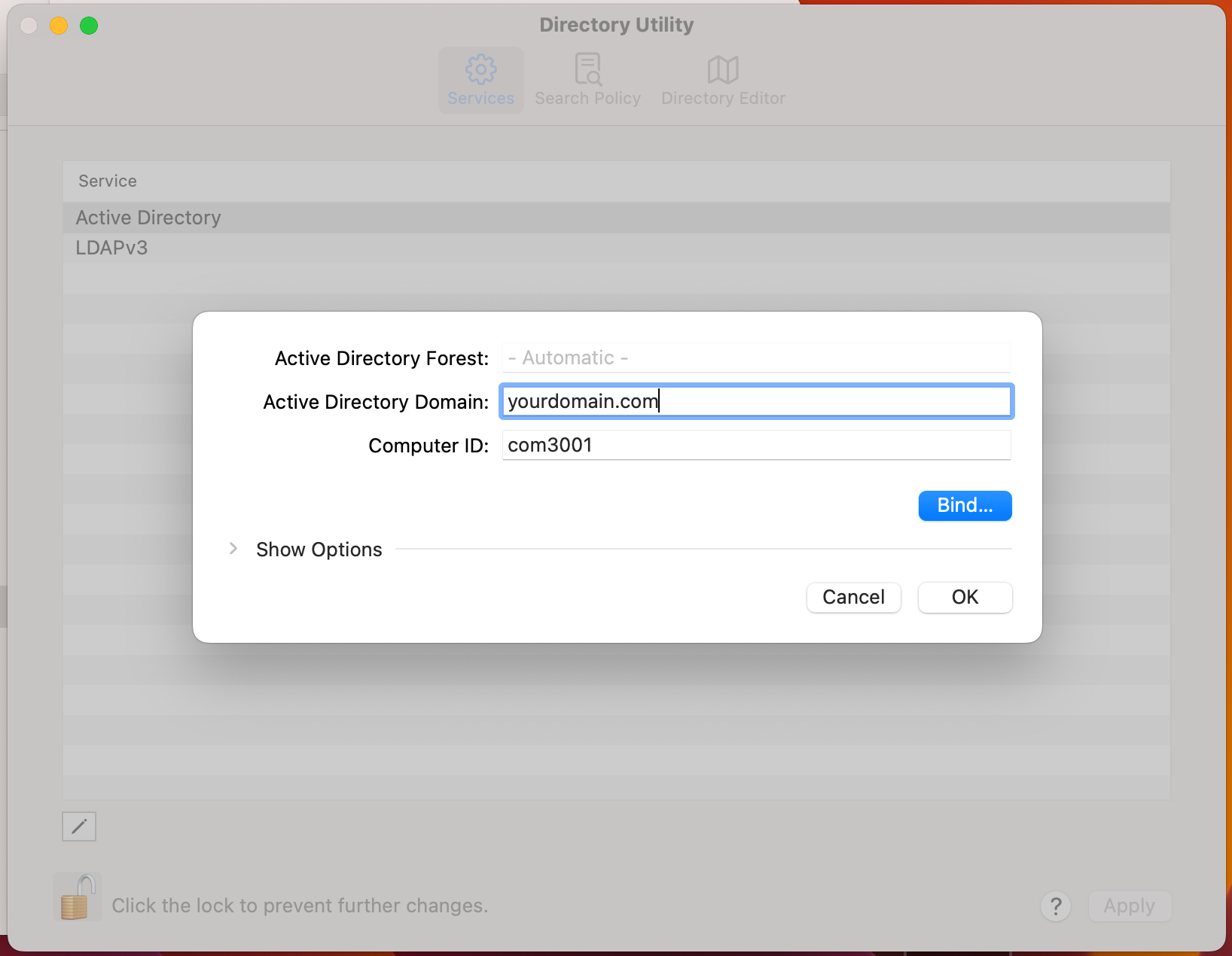Click the pencil edit service icon
The height and width of the screenshot is (956, 1232).
click(79, 827)
